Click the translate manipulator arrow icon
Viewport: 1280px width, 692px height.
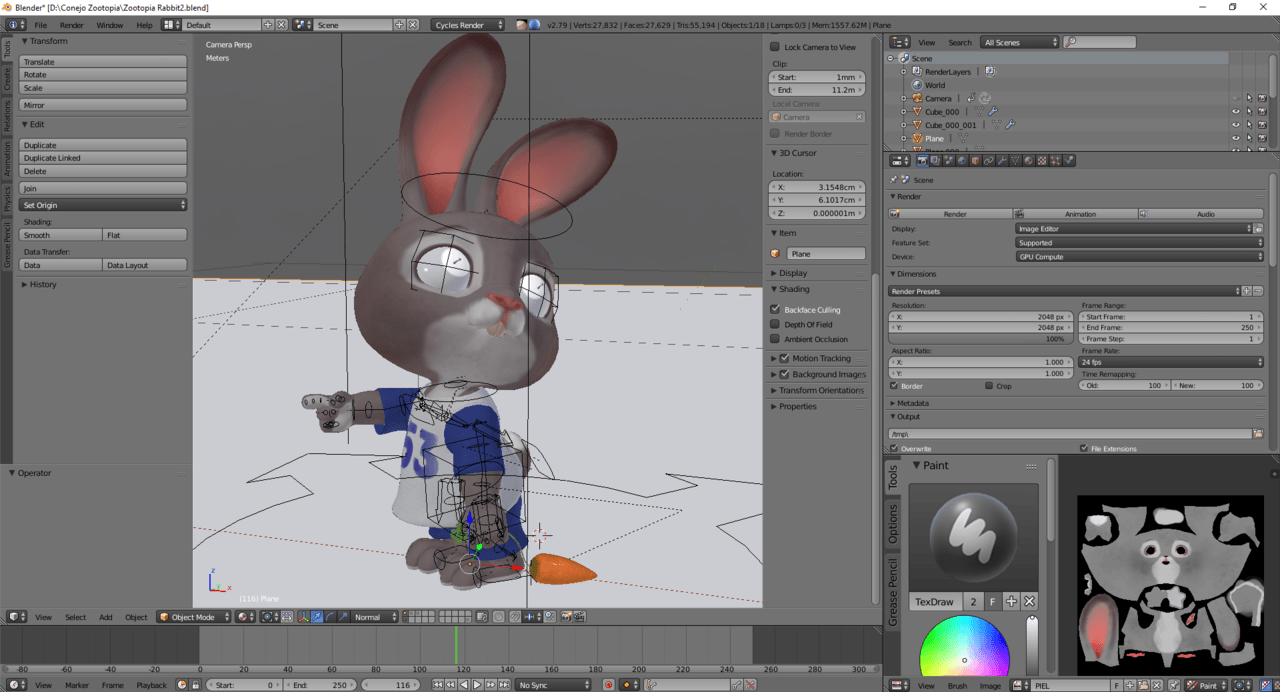(317, 617)
